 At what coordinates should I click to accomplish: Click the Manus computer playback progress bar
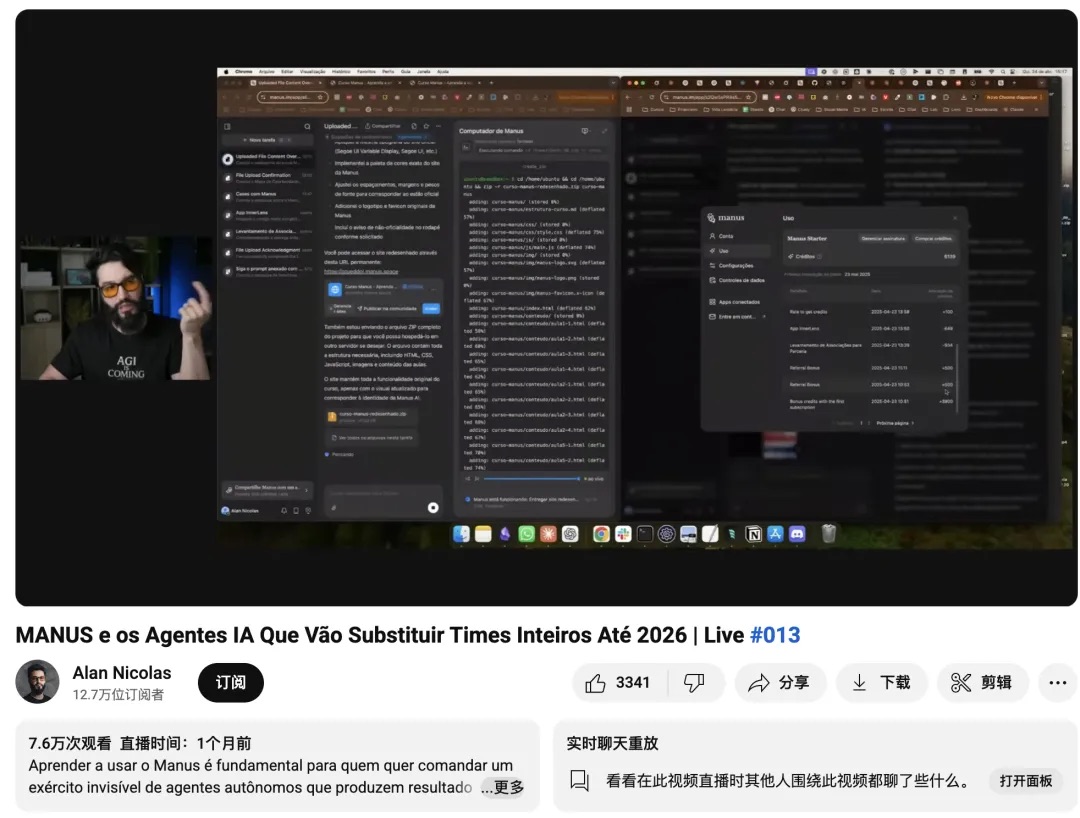[532, 479]
